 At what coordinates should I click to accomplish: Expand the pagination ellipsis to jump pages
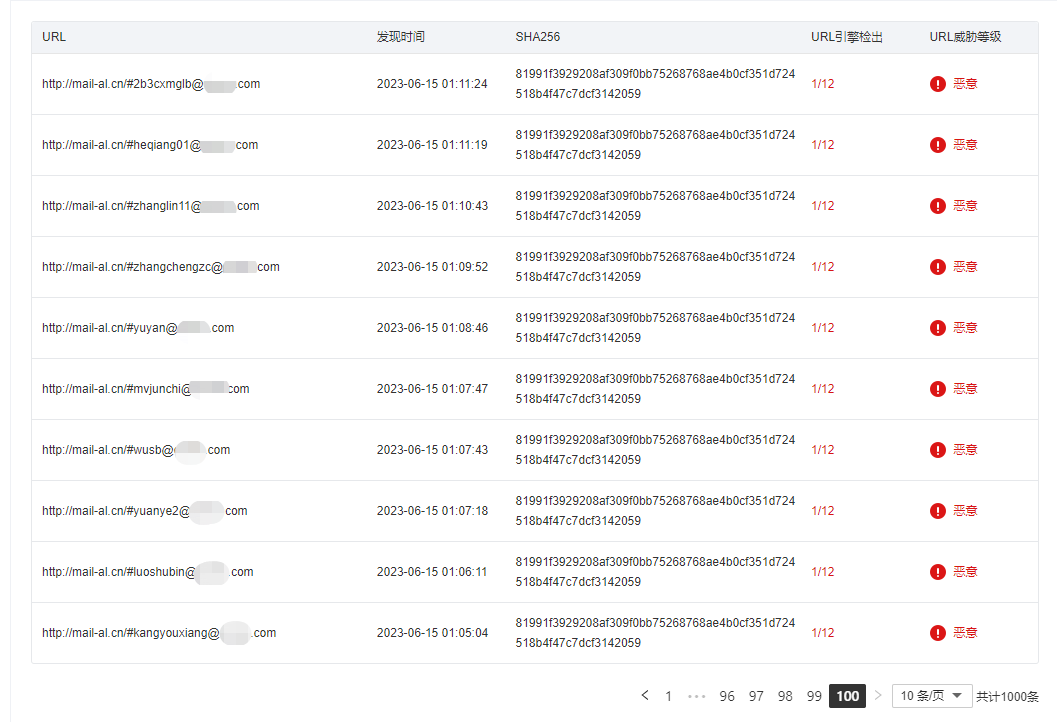pyautogui.click(x=696, y=696)
